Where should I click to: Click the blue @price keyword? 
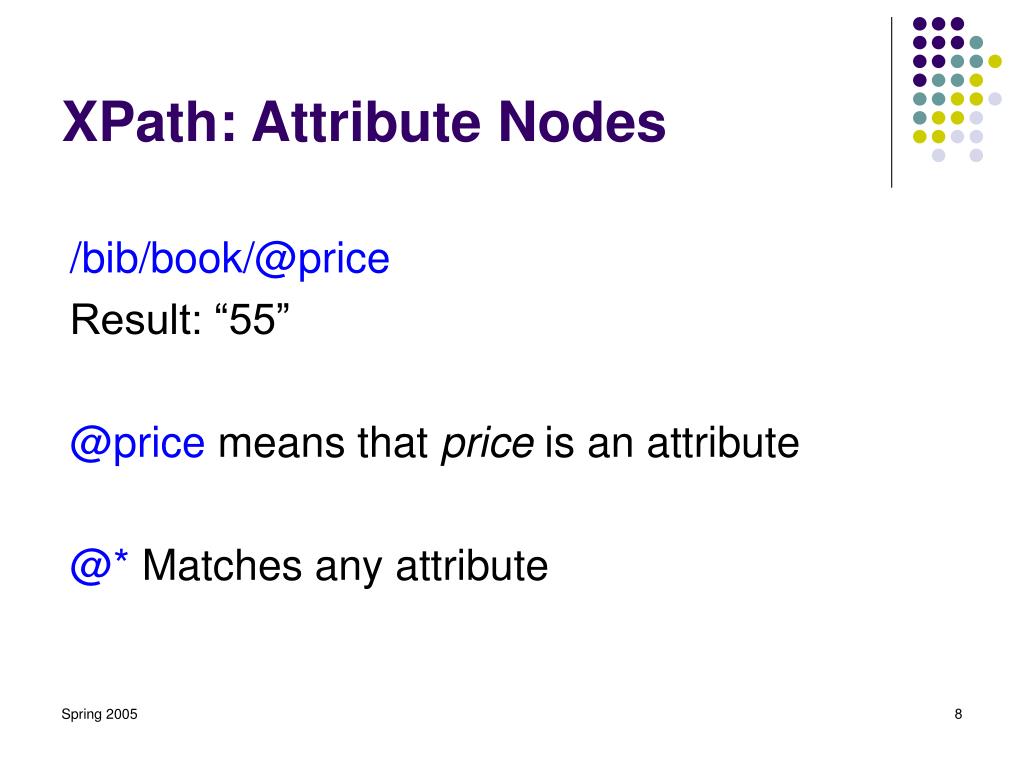[138, 443]
